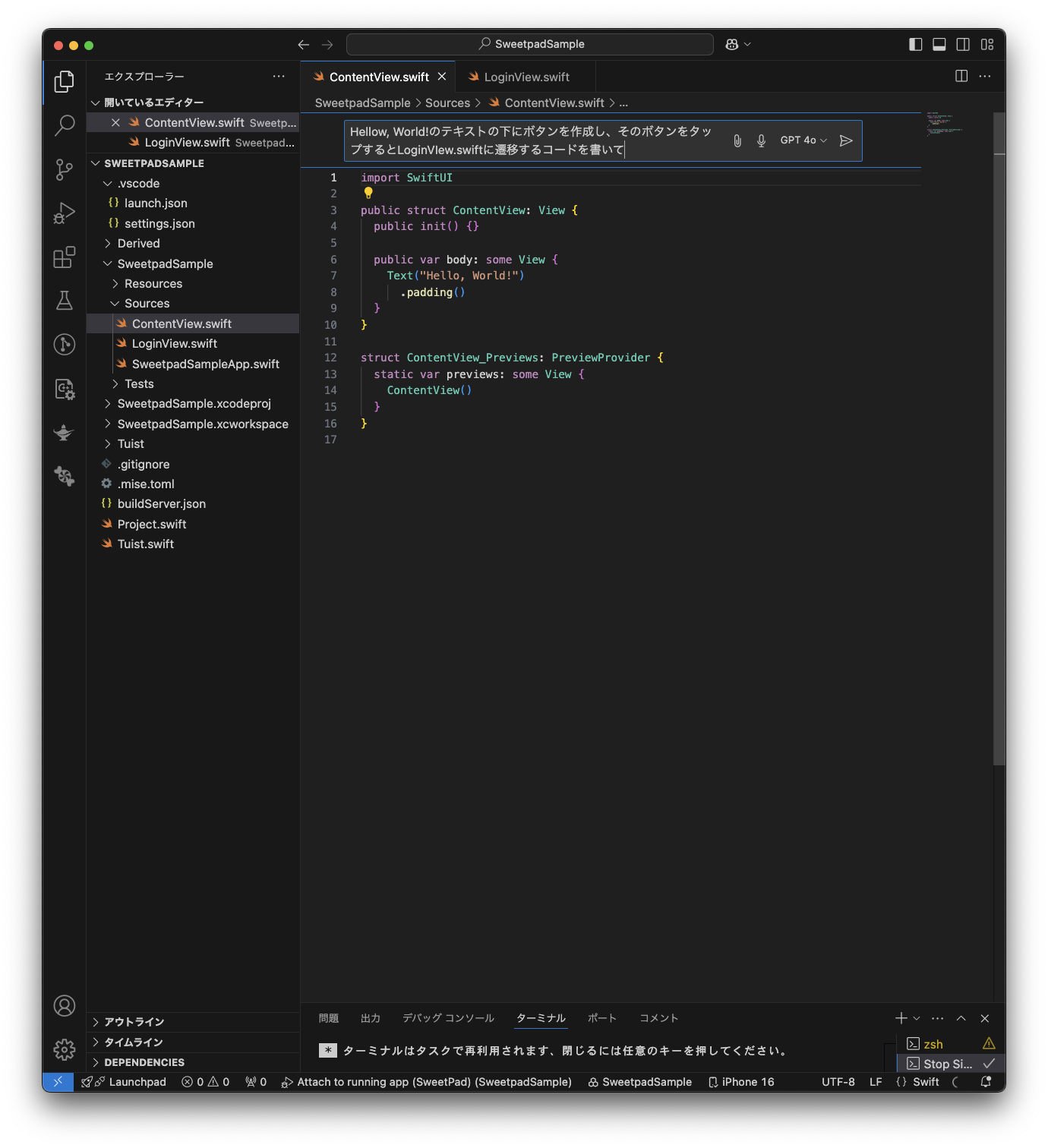Screen dimensions: 1048x1148
Task: Open the GPT 4o model dropdown
Action: pos(802,140)
